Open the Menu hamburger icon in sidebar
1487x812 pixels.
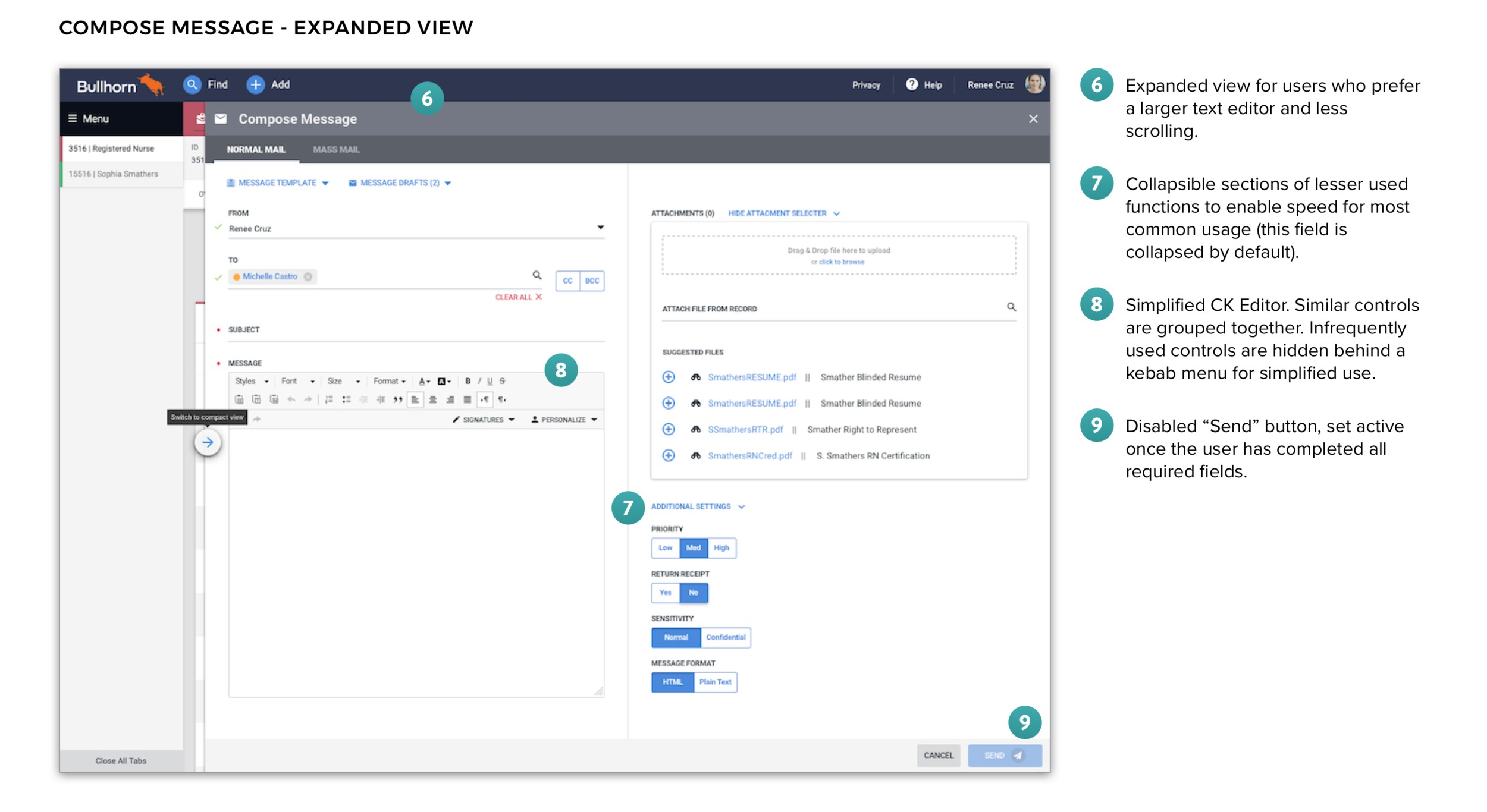pyautogui.click(x=73, y=118)
